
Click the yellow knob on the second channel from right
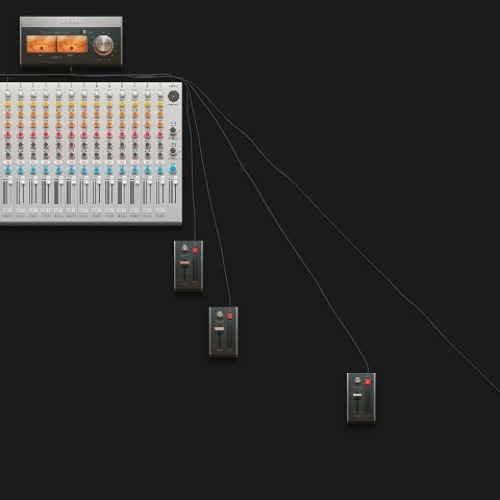(148, 104)
